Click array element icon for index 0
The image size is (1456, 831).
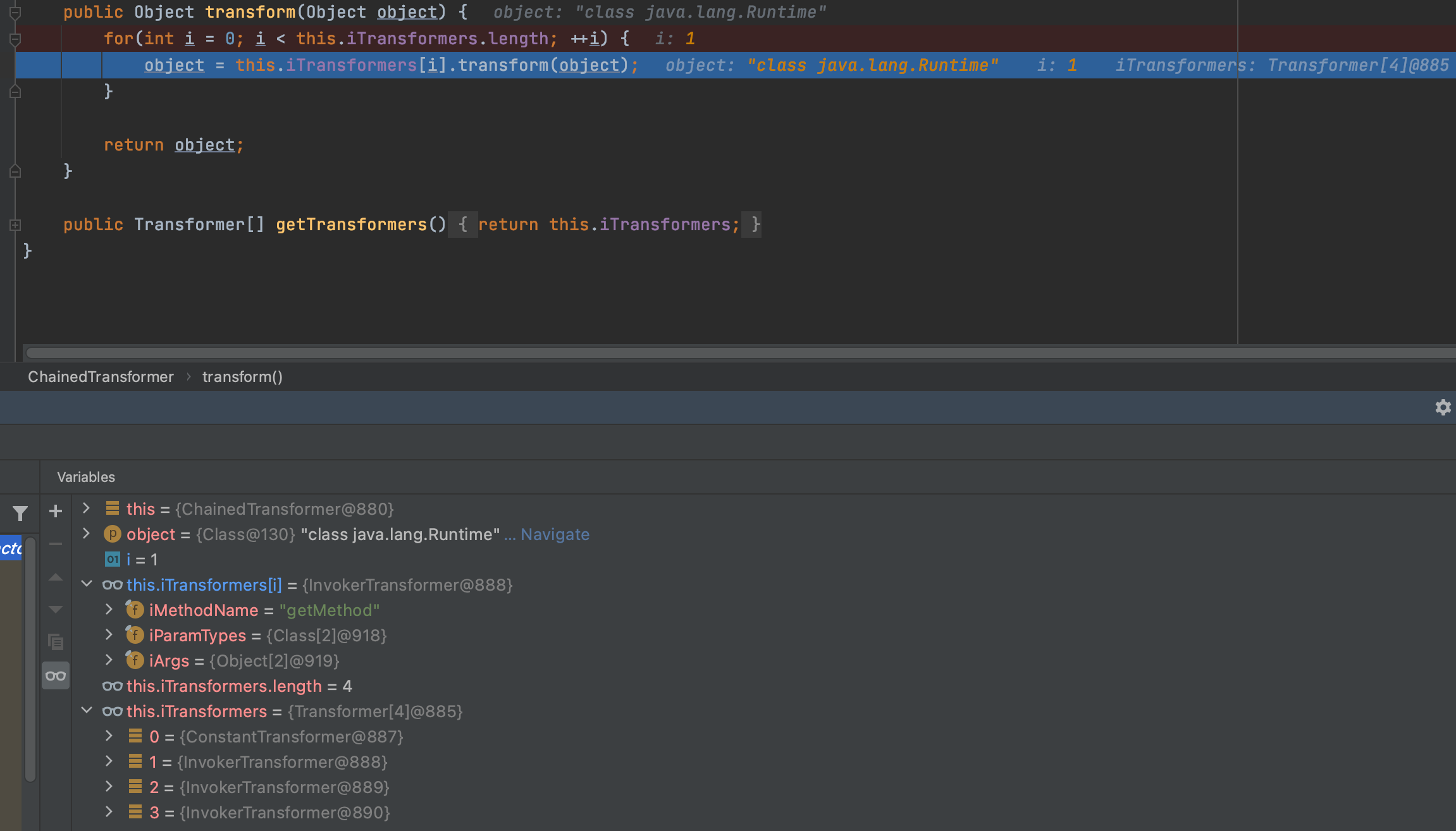click(135, 736)
